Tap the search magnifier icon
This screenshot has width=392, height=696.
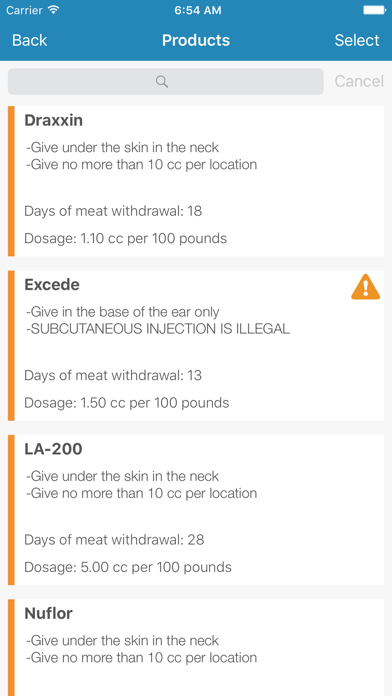click(162, 81)
